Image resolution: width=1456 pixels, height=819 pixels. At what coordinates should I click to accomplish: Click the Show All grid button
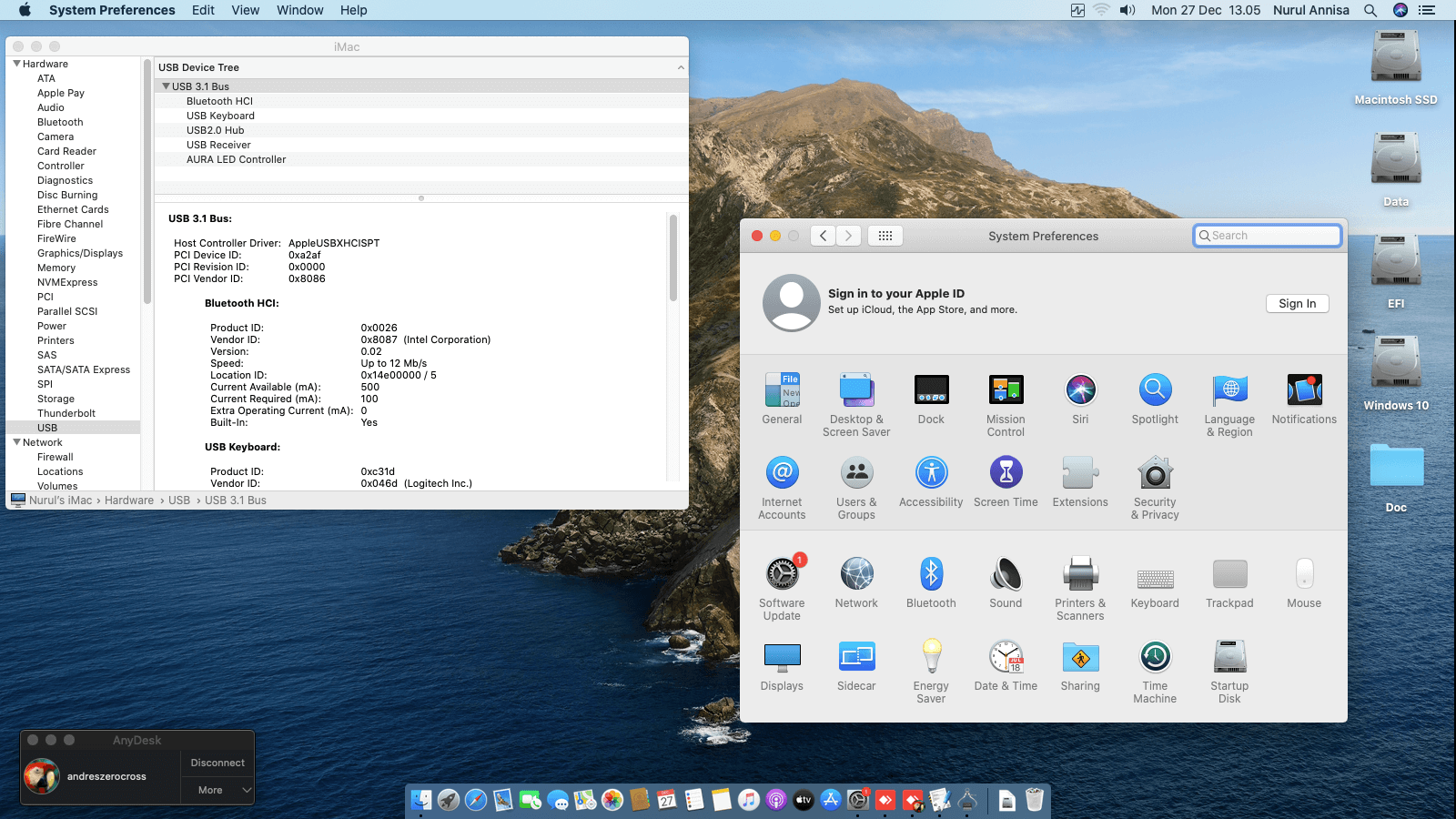(885, 236)
